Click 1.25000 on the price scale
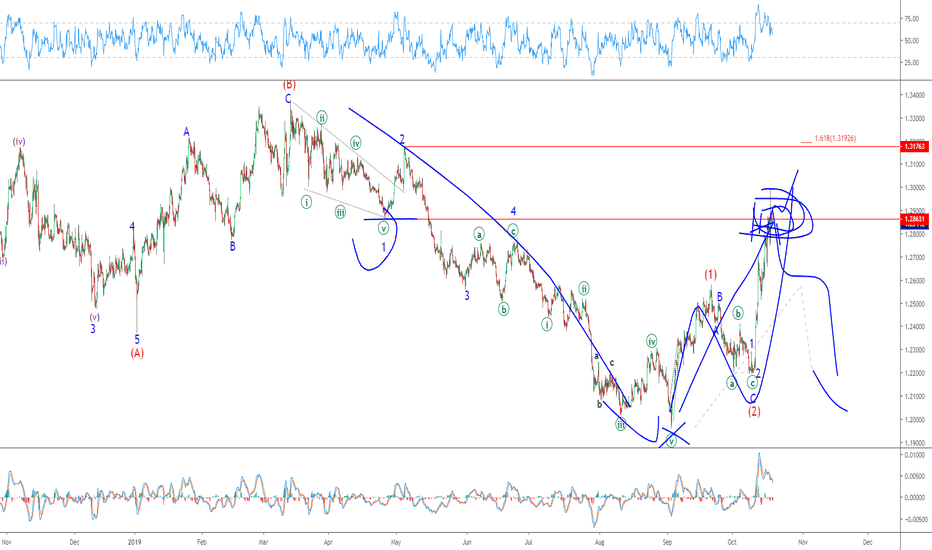This screenshot has height=550, width=932. (x=914, y=304)
